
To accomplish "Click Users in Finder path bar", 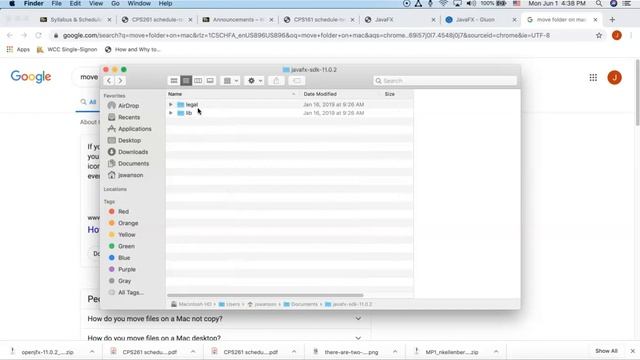I will (230, 304).
